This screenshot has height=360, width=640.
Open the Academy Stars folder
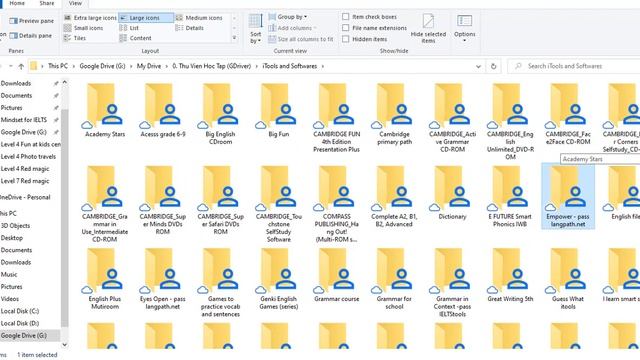104,110
